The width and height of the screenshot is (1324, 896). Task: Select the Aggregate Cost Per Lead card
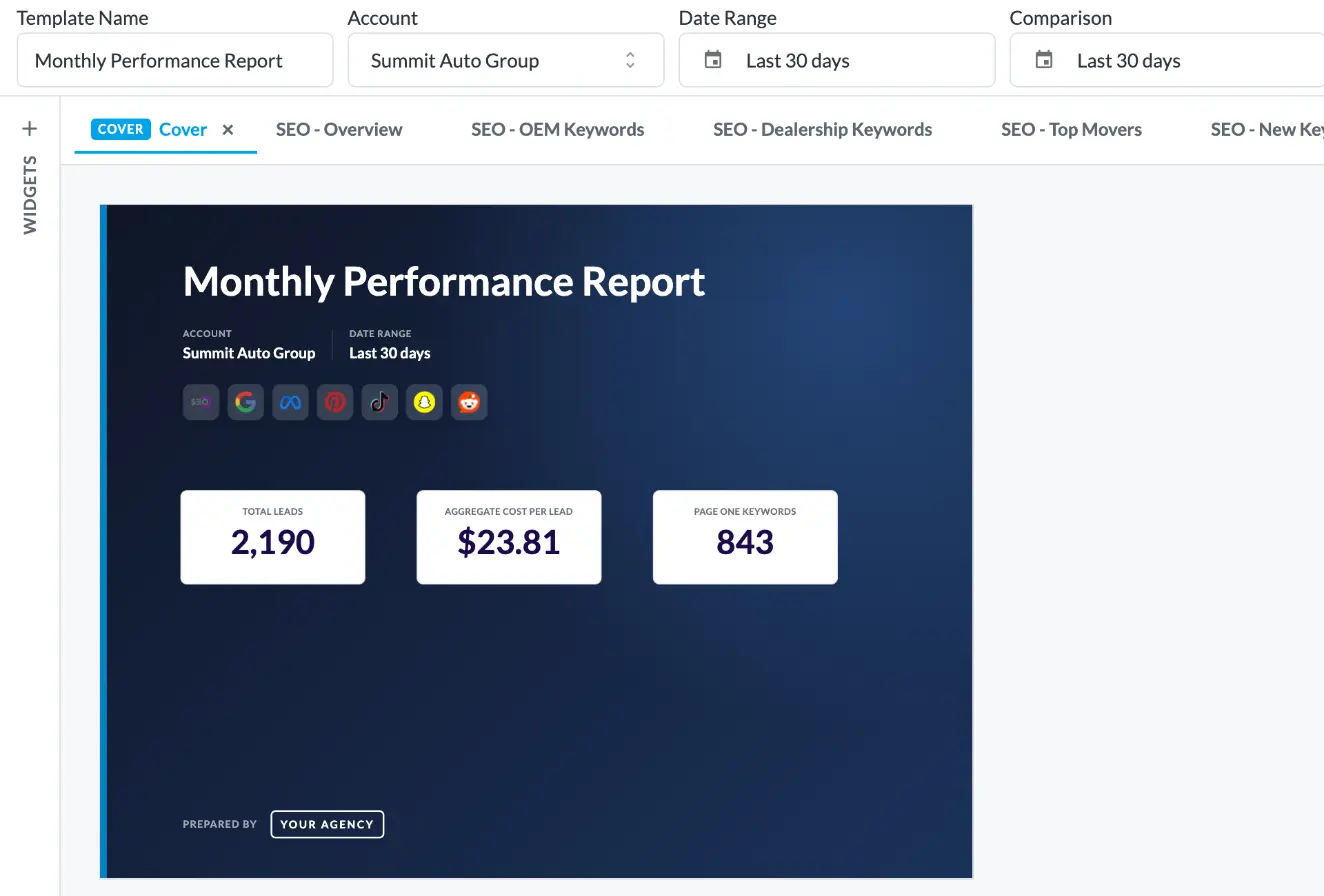(x=509, y=537)
